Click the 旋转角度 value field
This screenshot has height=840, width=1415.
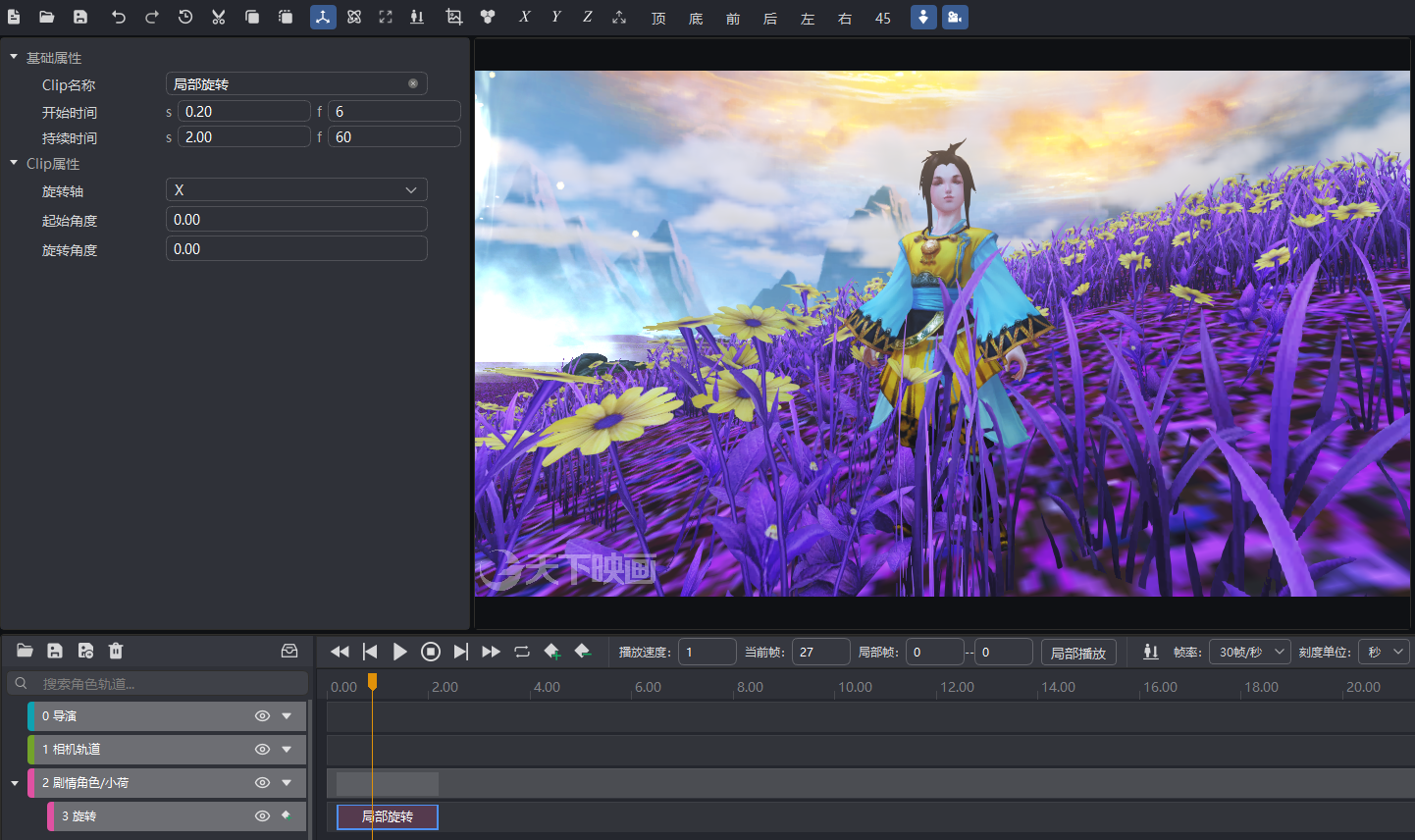(x=296, y=248)
